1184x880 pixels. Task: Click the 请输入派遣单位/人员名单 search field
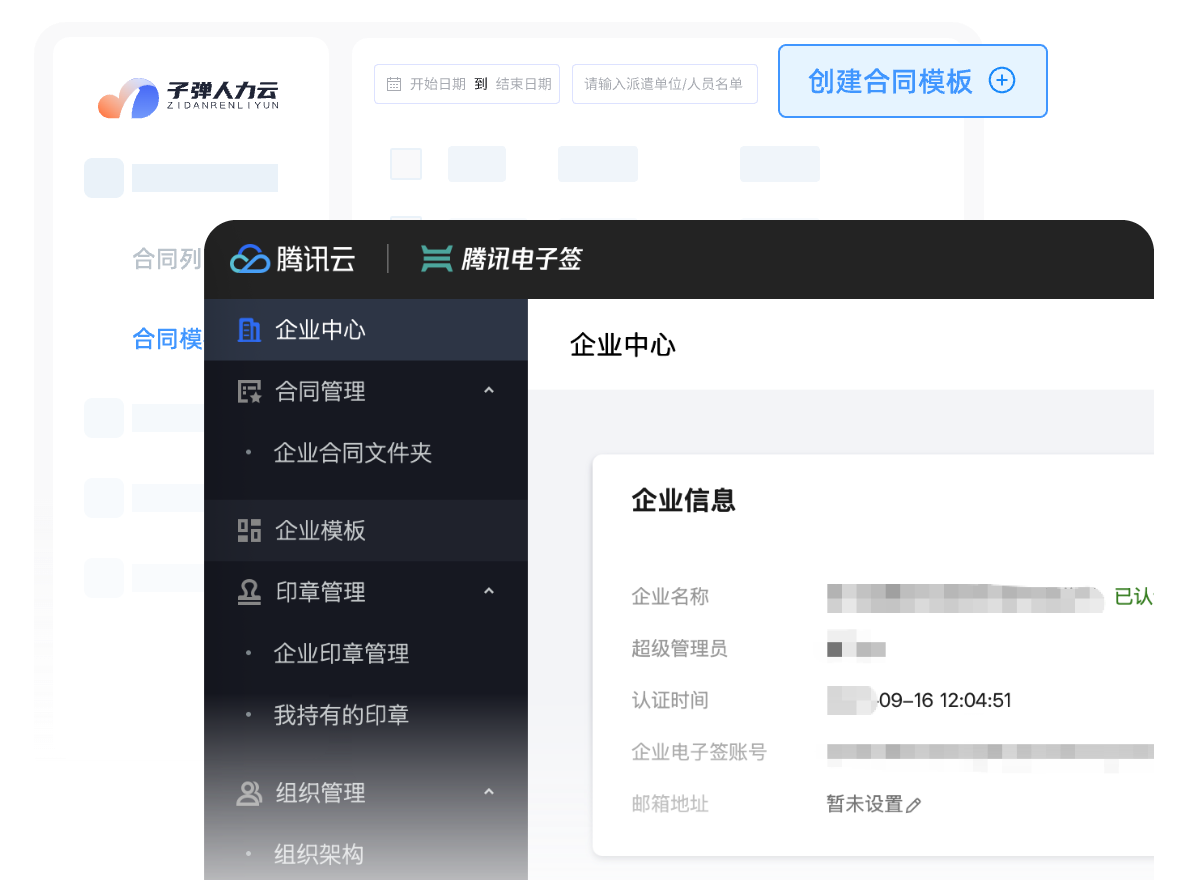[664, 84]
